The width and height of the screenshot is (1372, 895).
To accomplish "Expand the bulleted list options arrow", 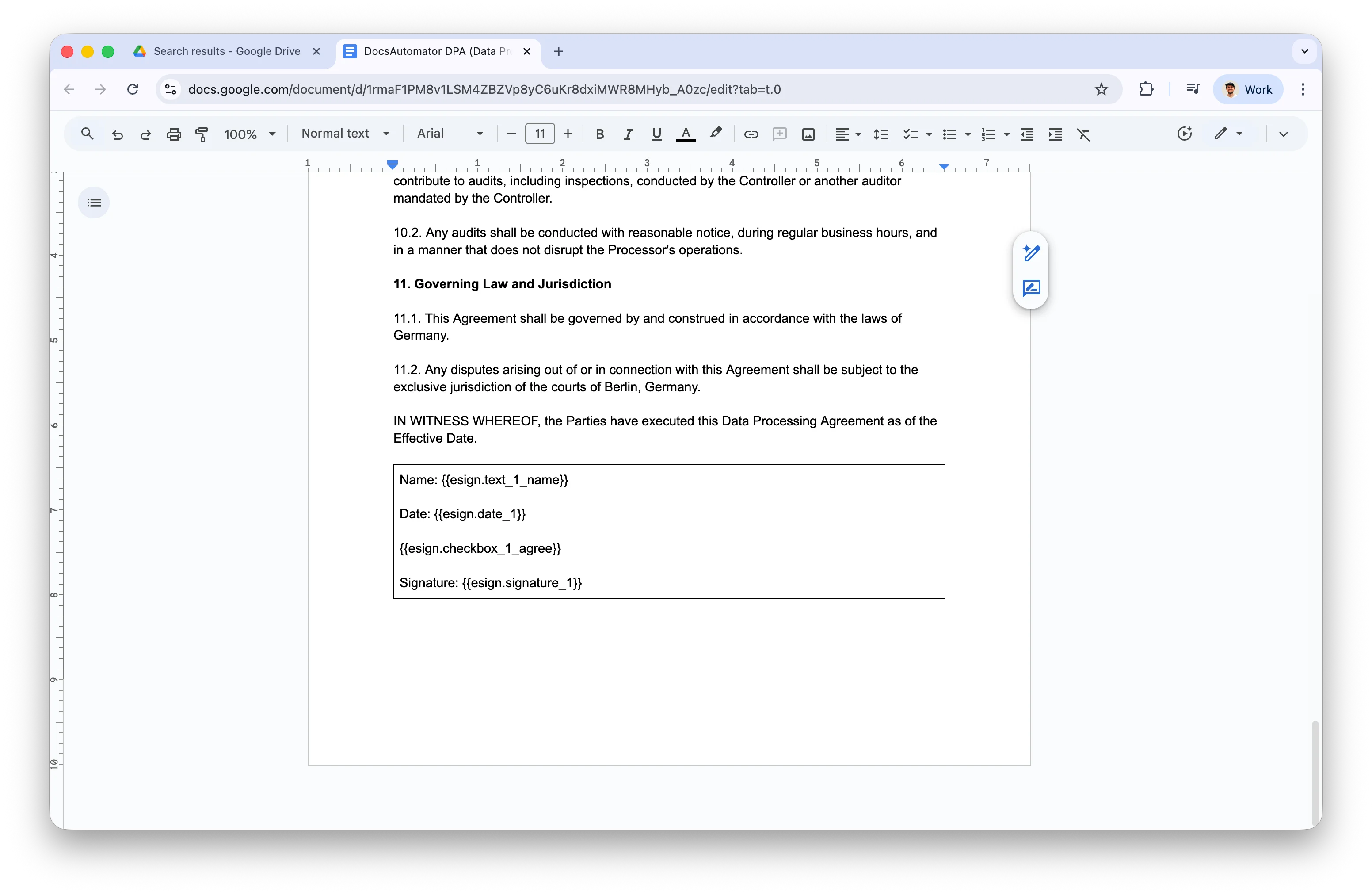I will click(968, 134).
